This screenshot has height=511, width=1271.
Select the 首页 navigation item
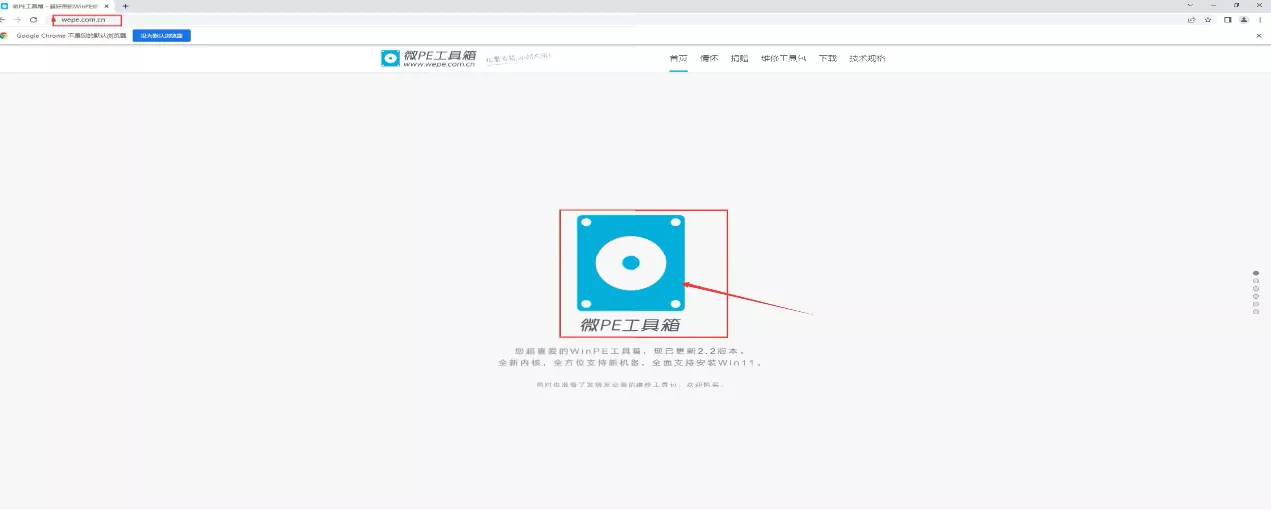[x=678, y=58]
